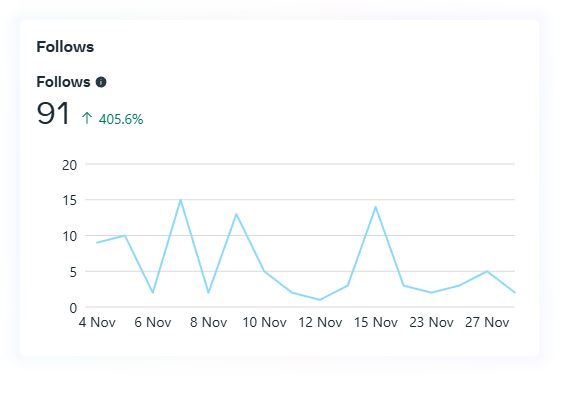Click the line peak above 15 Nov
The width and height of the screenshot is (579, 396).
click(x=376, y=207)
